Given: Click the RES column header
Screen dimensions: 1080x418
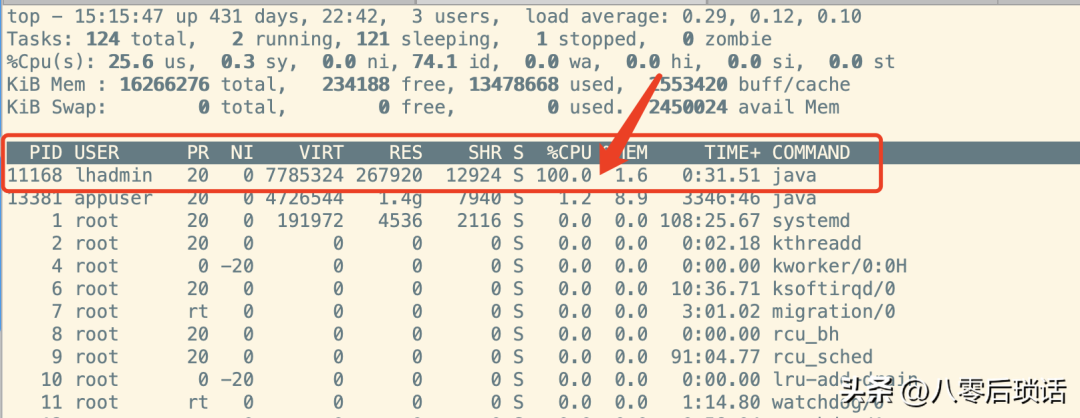Looking at the screenshot, I should click(x=405, y=151).
